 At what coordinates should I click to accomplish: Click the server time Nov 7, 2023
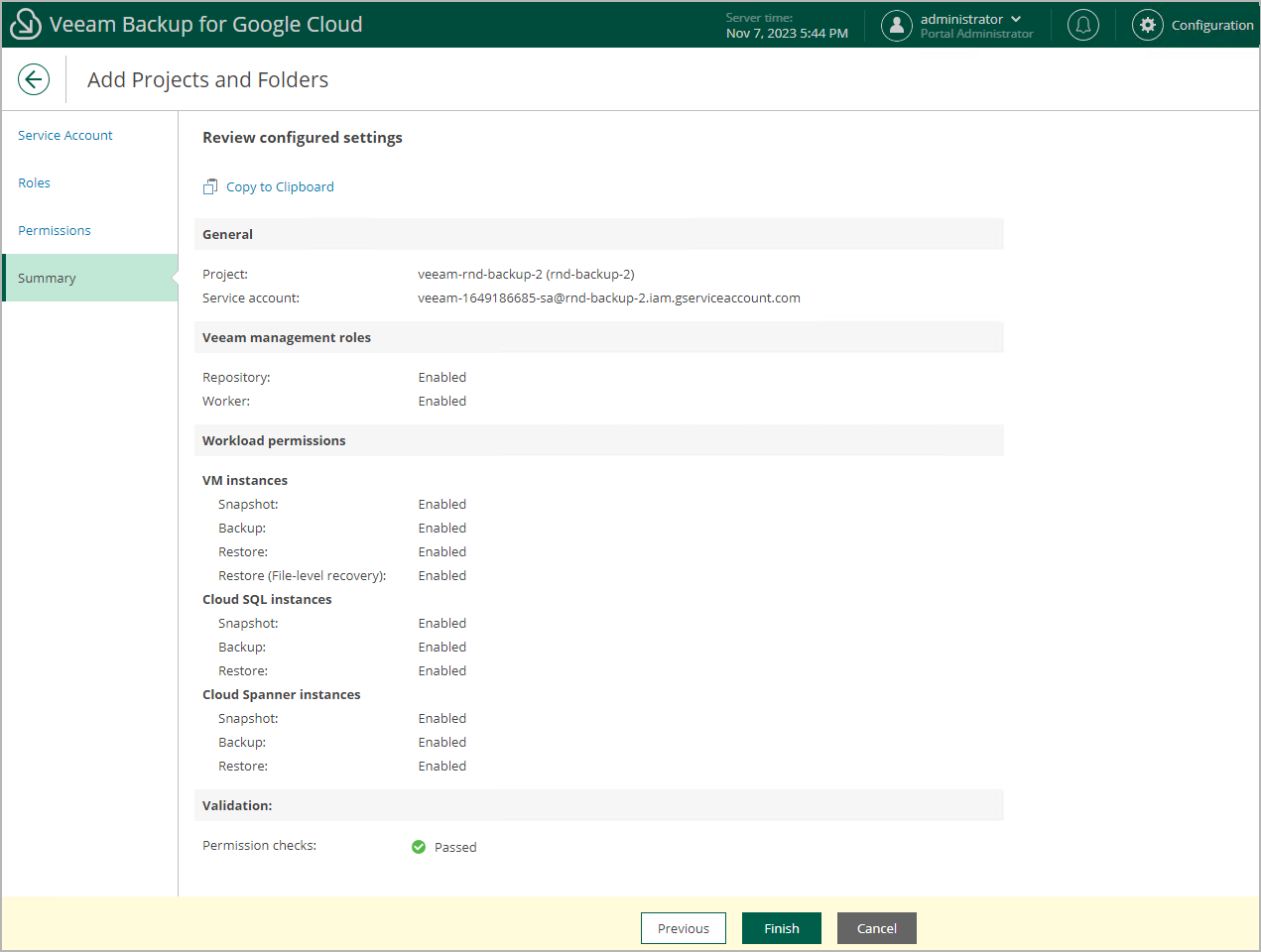(787, 33)
